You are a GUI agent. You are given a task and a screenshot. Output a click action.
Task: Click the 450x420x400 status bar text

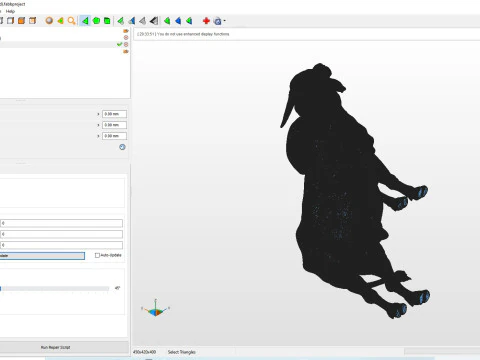coord(144,352)
